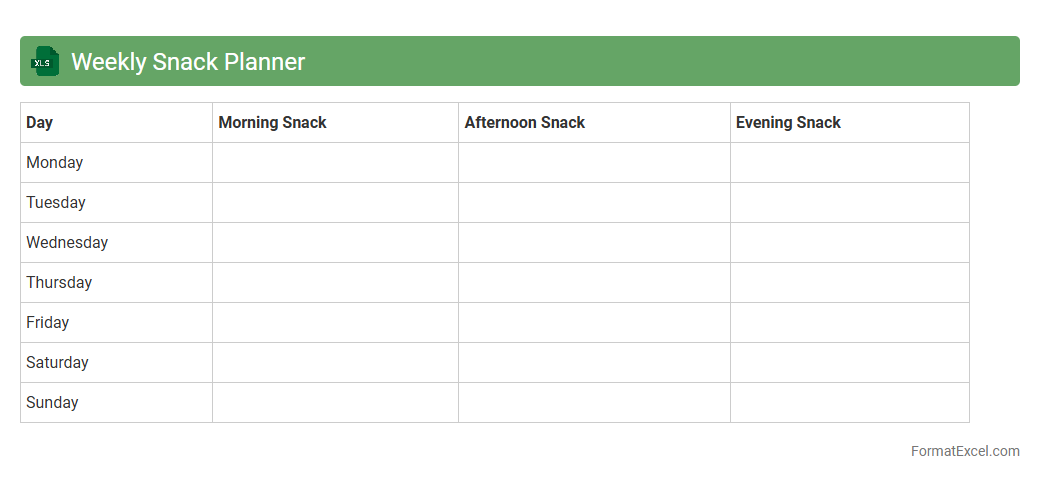The height and width of the screenshot is (480, 1040).
Task: Click the Saturday row label
Action: pyautogui.click(x=57, y=363)
